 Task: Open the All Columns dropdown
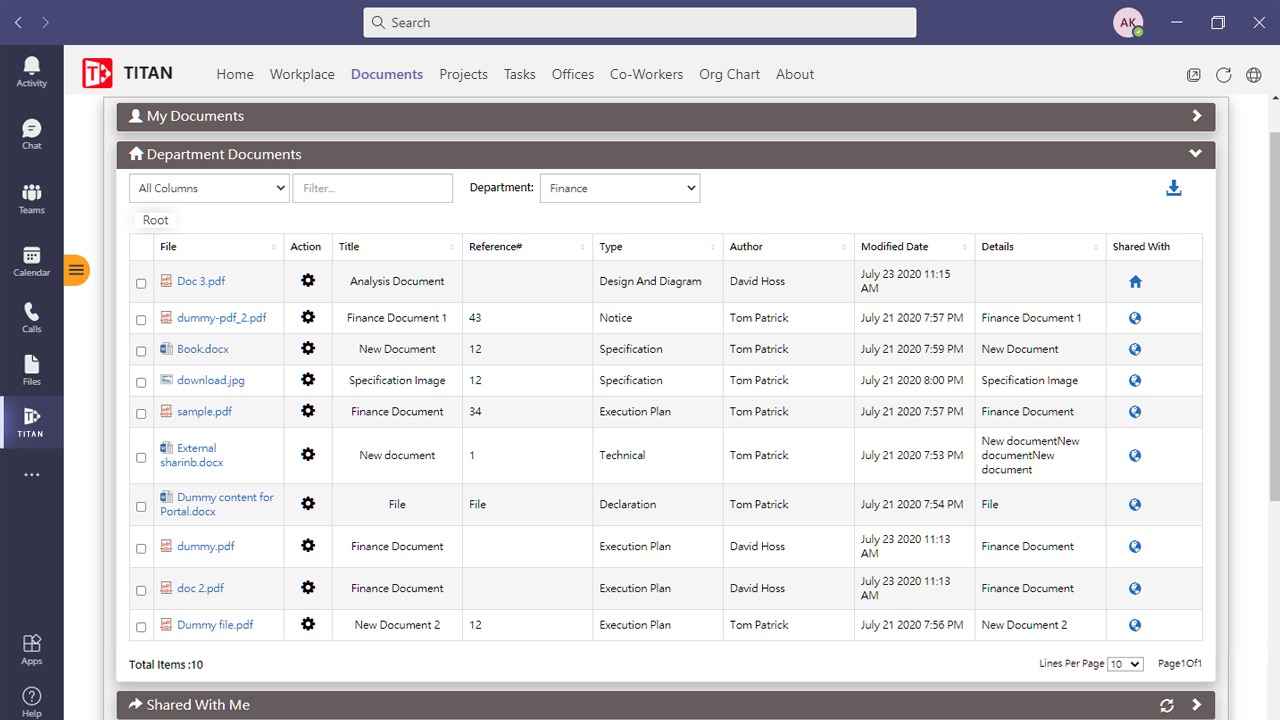[x=208, y=187]
